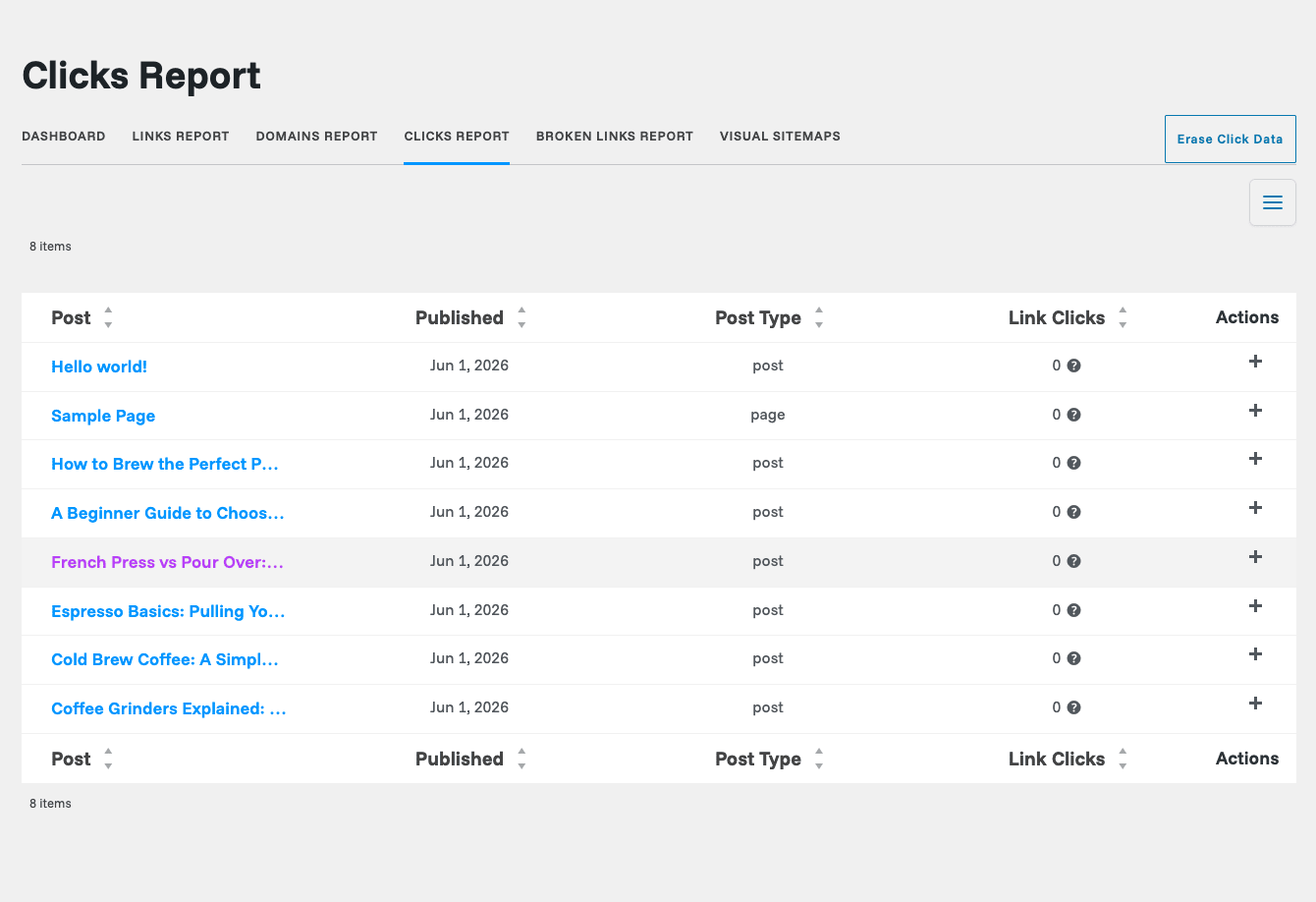Click the top Link Clicks header label
This screenshot has height=902, width=1316.
(1057, 317)
